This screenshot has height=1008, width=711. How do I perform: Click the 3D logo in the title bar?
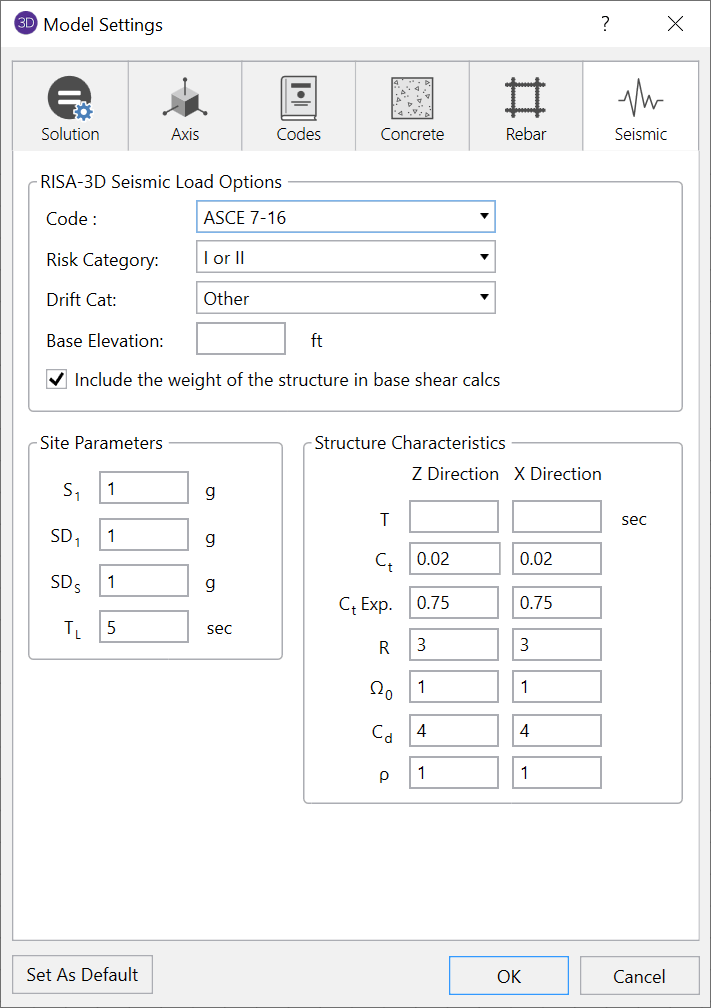coord(24,23)
